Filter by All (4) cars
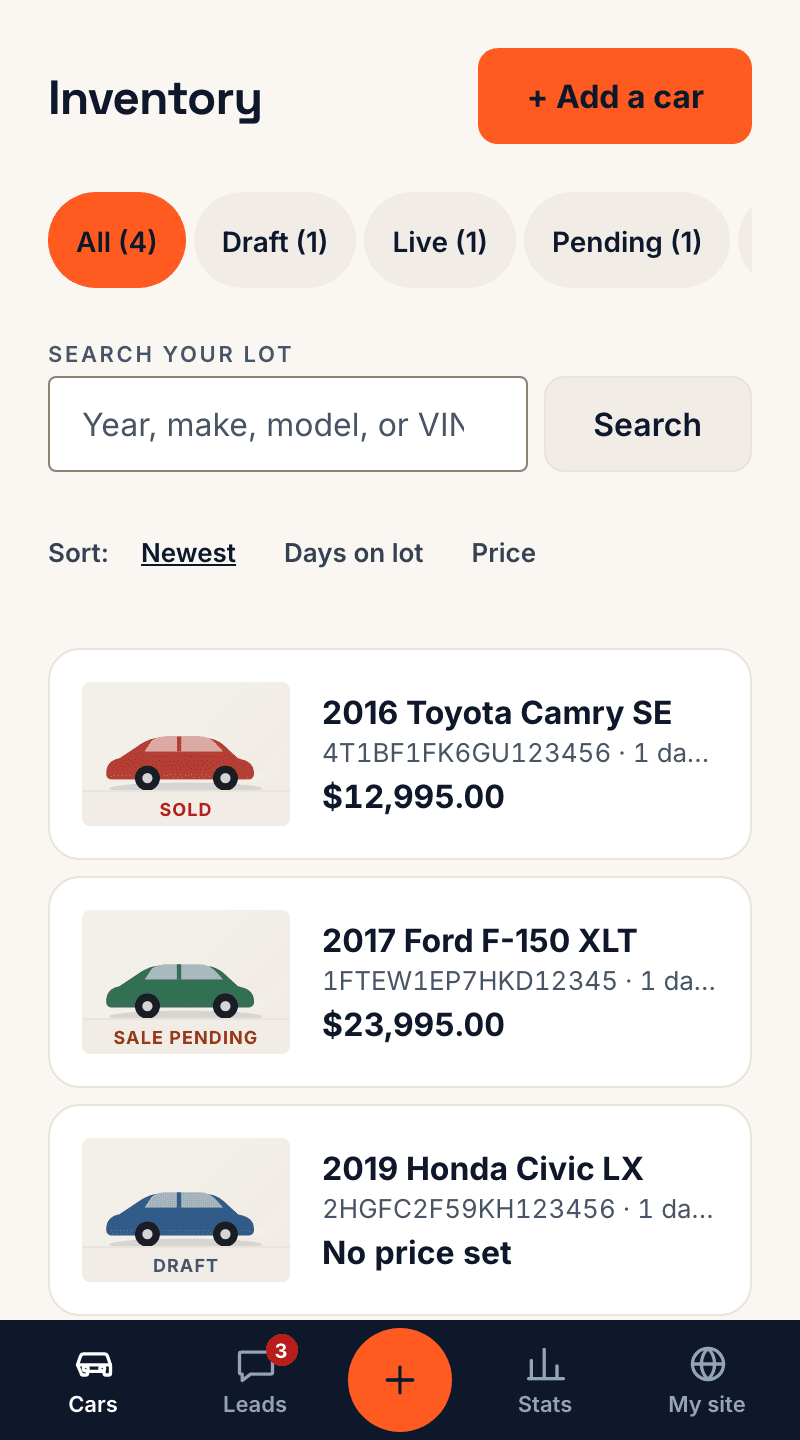This screenshot has height=1440, width=800. [x=117, y=240]
